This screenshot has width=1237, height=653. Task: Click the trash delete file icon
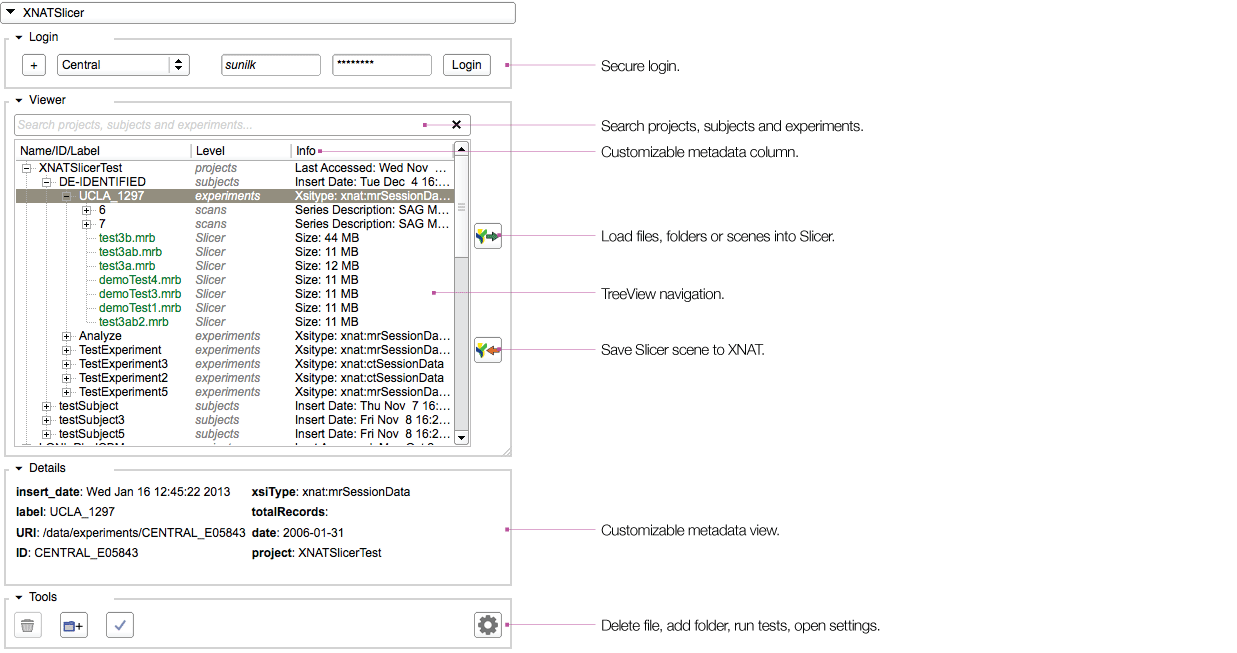tap(28, 626)
